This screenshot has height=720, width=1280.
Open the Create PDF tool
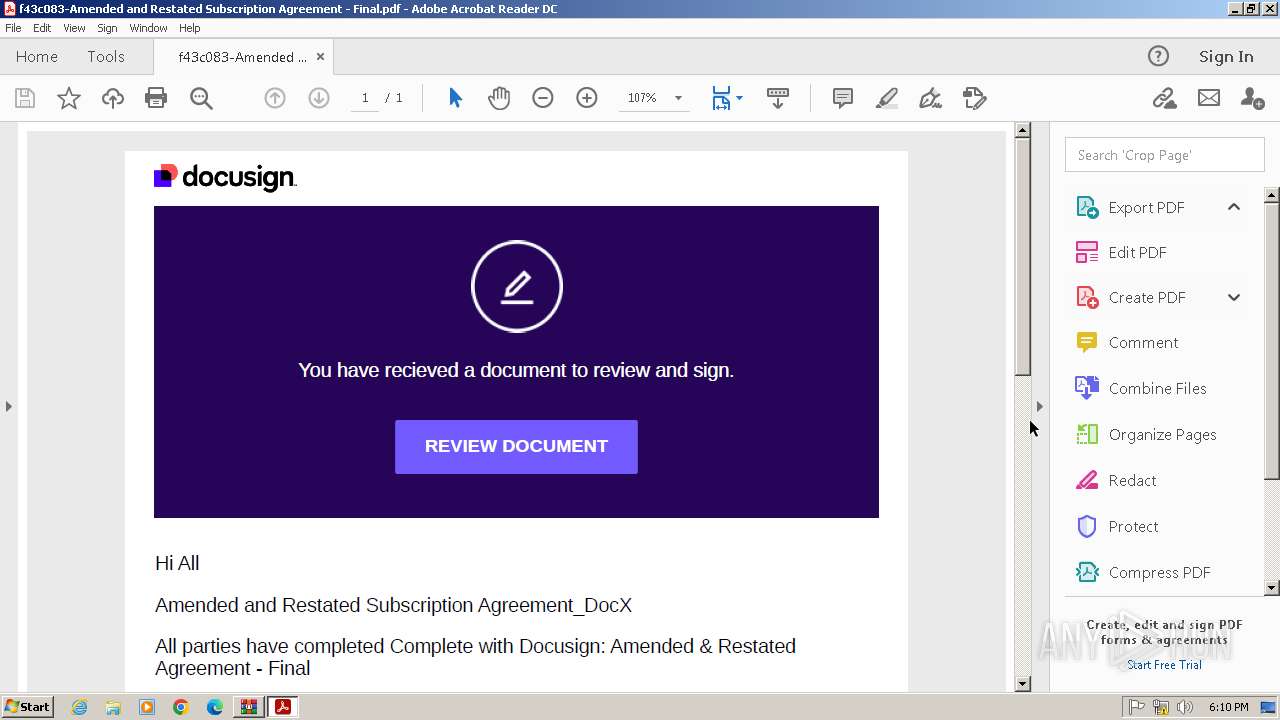tap(1147, 297)
